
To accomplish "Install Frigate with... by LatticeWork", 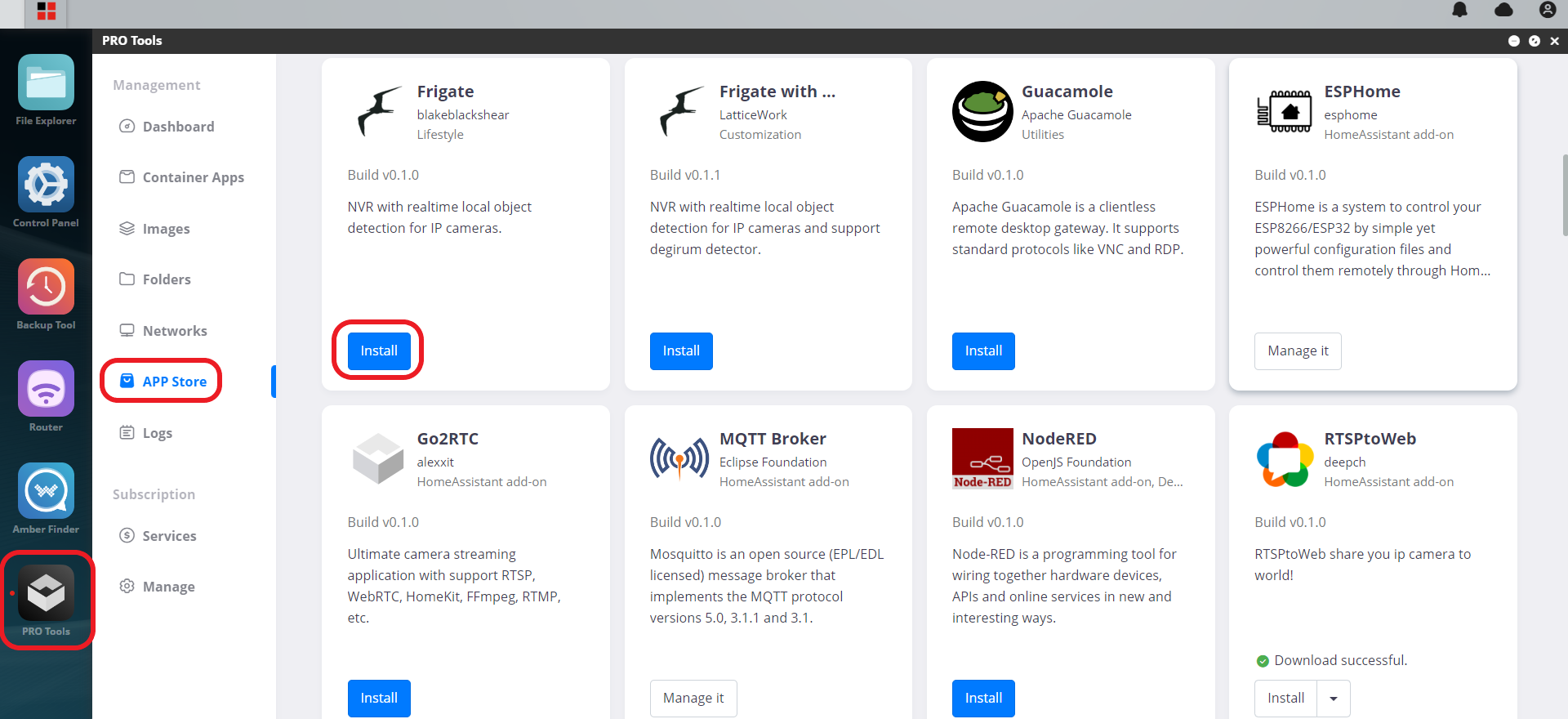I will (681, 351).
